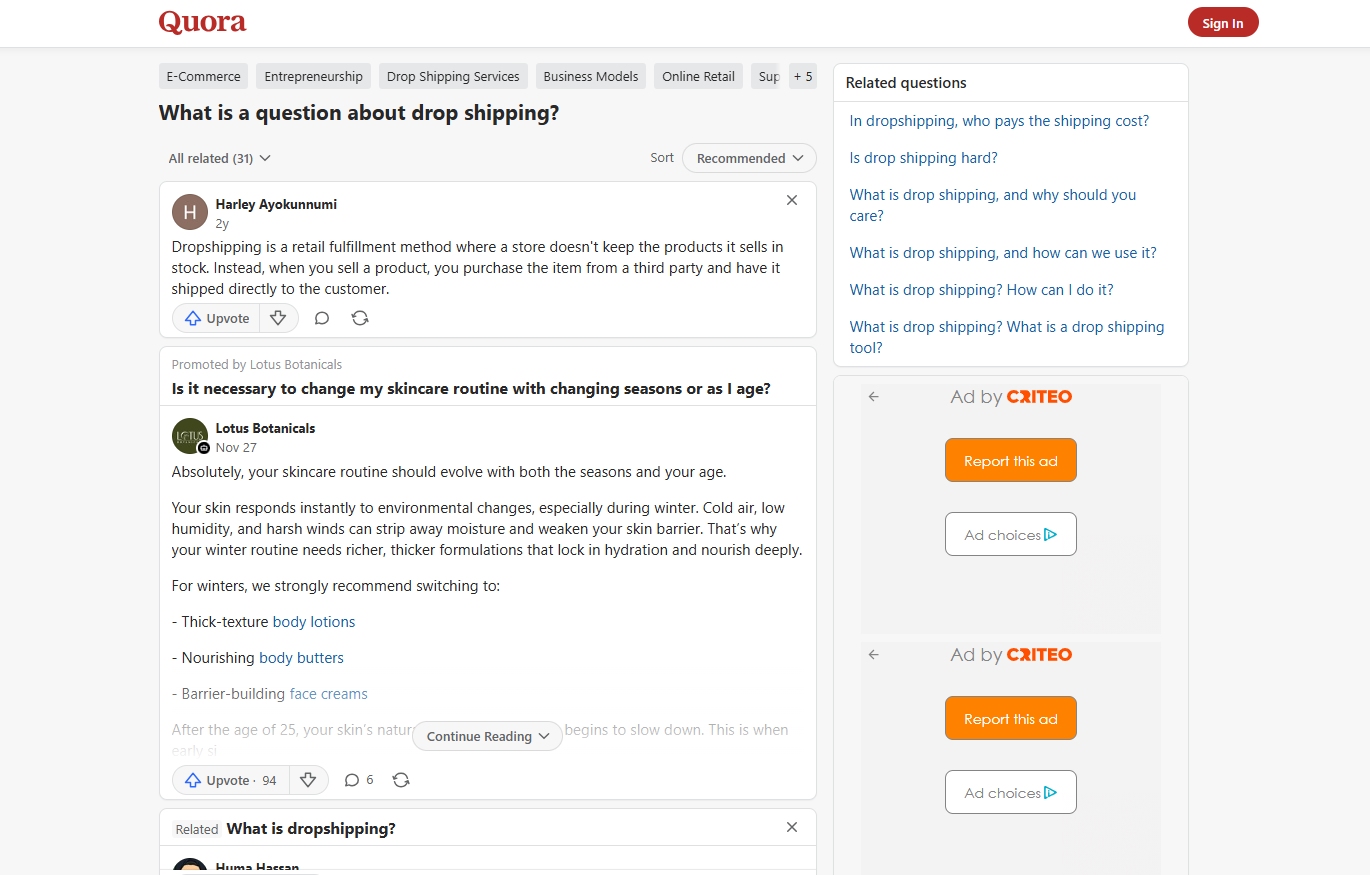Image resolution: width=1370 pixels, height=875 pixels.
Task: Click the back arrow on the first Criteo ad
Action: 872,396
